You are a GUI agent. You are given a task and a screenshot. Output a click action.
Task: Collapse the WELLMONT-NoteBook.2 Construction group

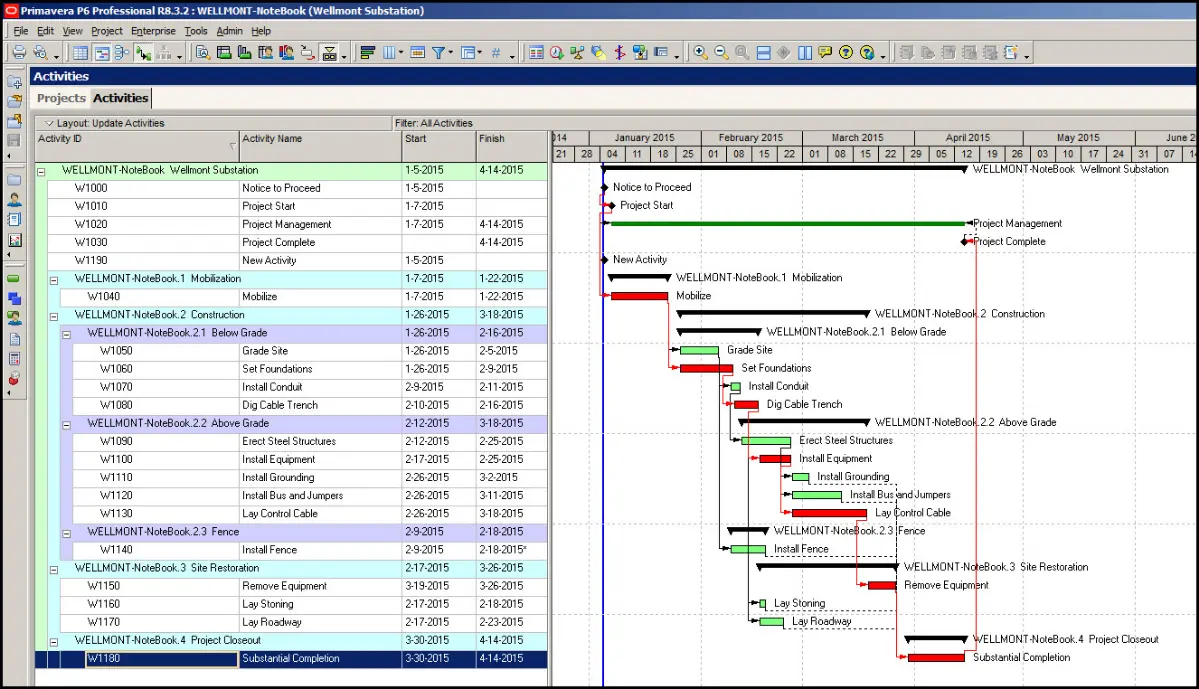[x=54, y=316]
